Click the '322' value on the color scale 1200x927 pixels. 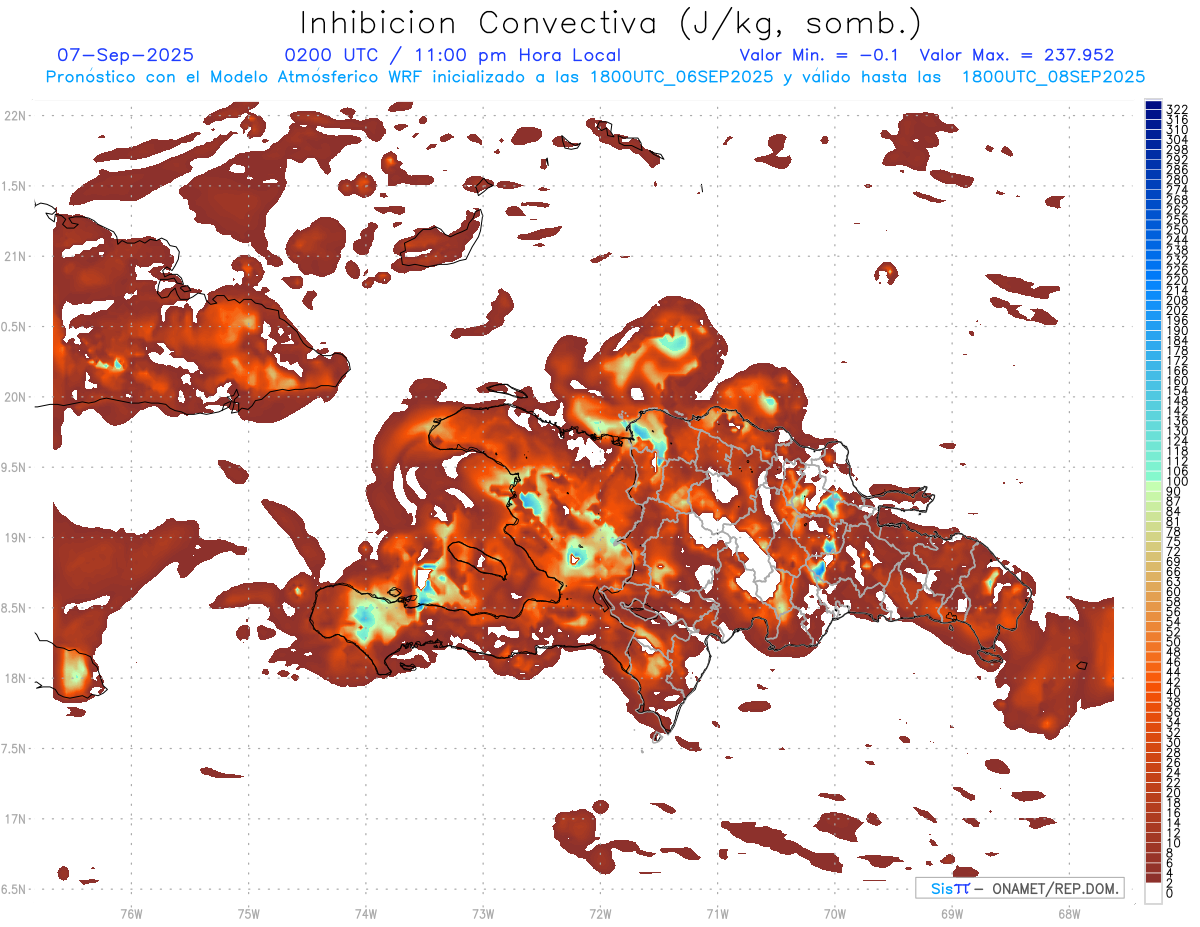click(x=1176, y=108)
